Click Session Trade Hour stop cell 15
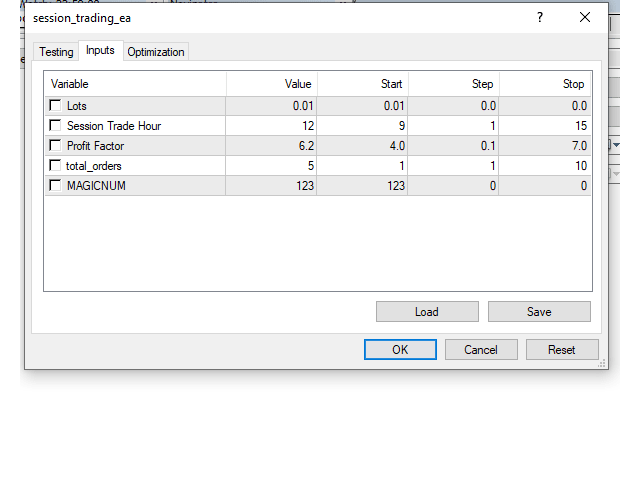The height and width of the screenshot is (480, 640). 544,126
